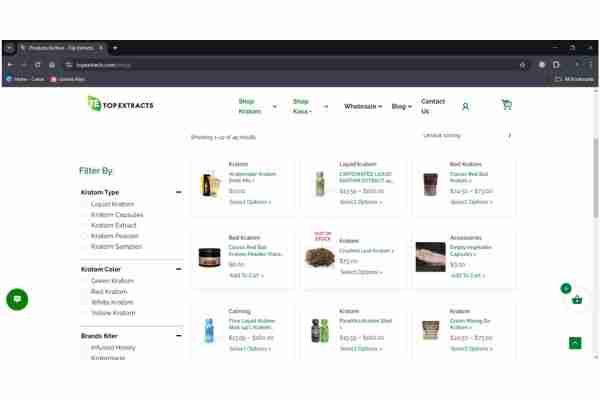Click the Crushed Leaf Kratom product image
Image resolution: width=600 pixels, height=400 pixels.
(x=320, y=257)
